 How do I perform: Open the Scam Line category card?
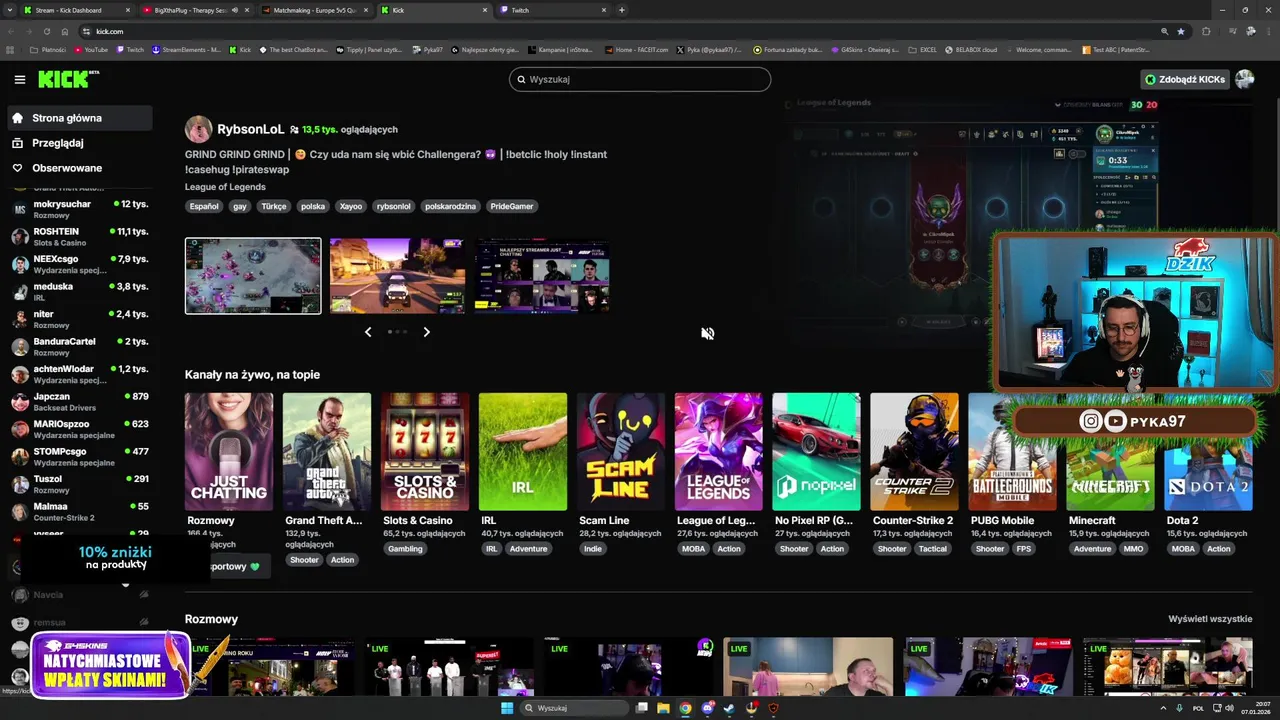(621, 451)
